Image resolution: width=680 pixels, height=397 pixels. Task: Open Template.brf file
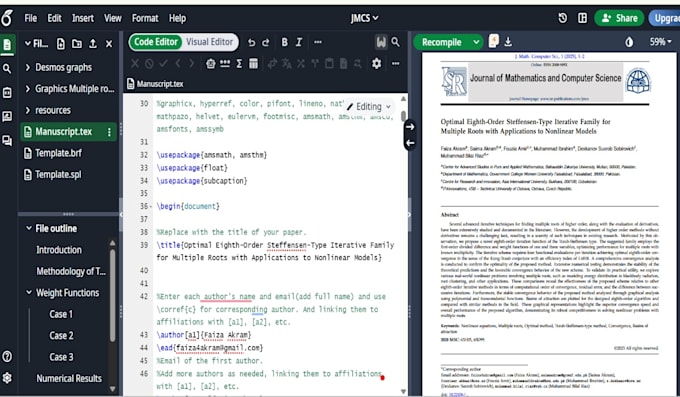(59, 153)
